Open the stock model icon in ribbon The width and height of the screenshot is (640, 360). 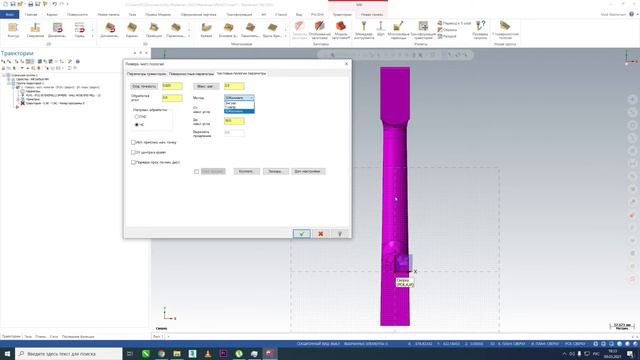(x=341, y=29)
